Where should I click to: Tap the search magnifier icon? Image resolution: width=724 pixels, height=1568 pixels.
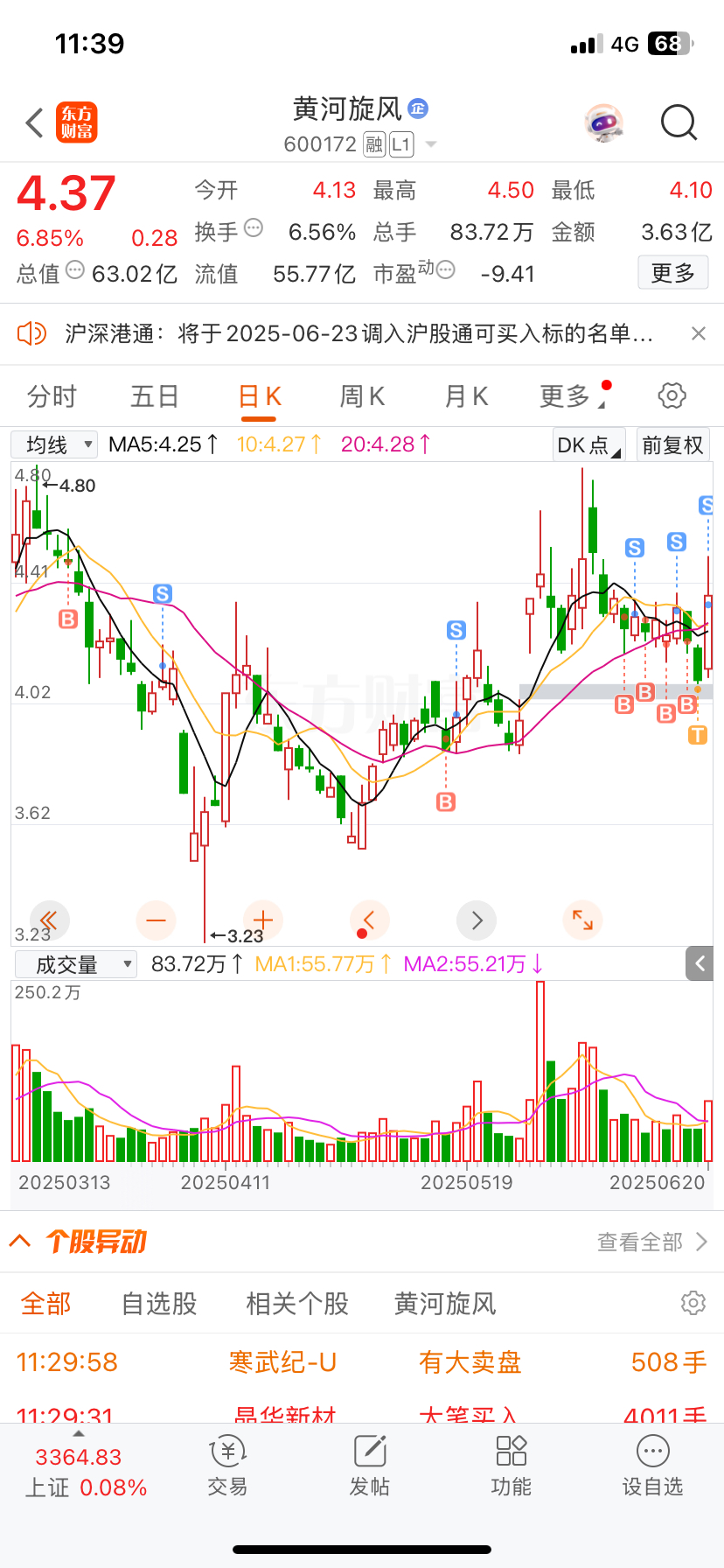click(679, 122)
